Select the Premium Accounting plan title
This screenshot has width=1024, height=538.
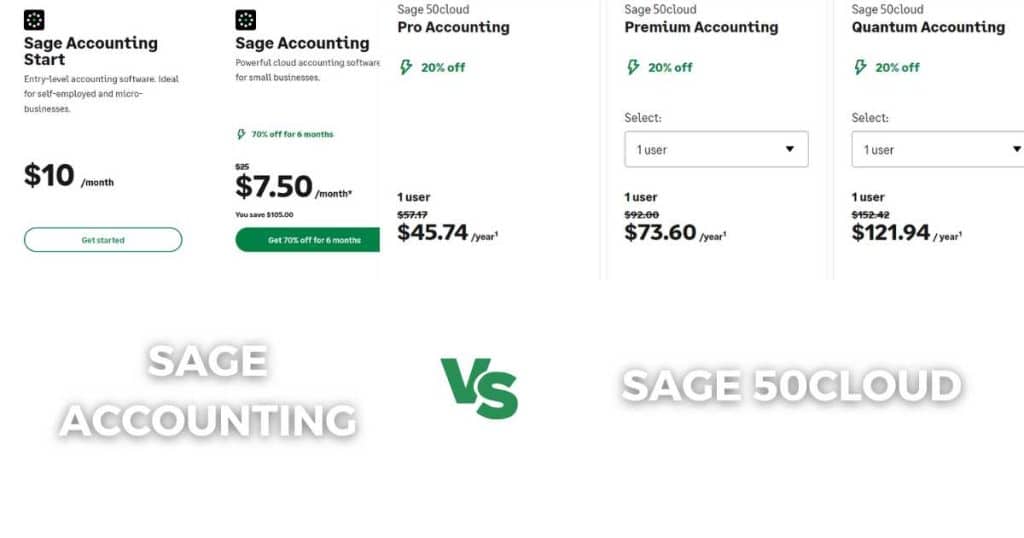pyautogui.click(x=701, y=27)
